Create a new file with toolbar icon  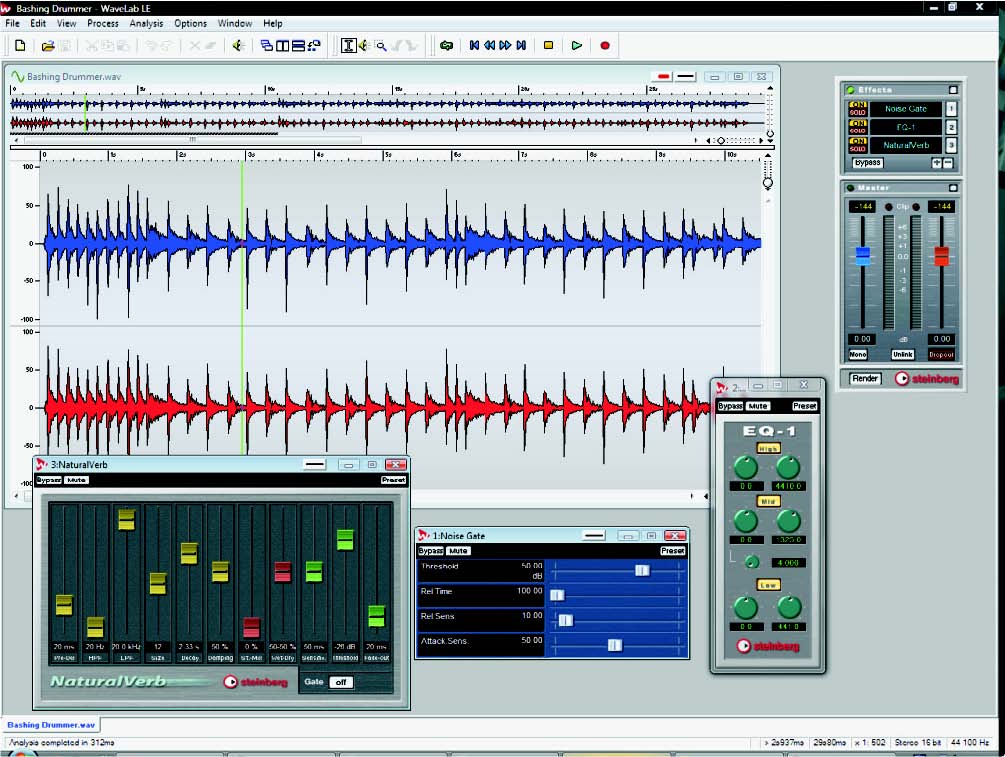point(21,46)
